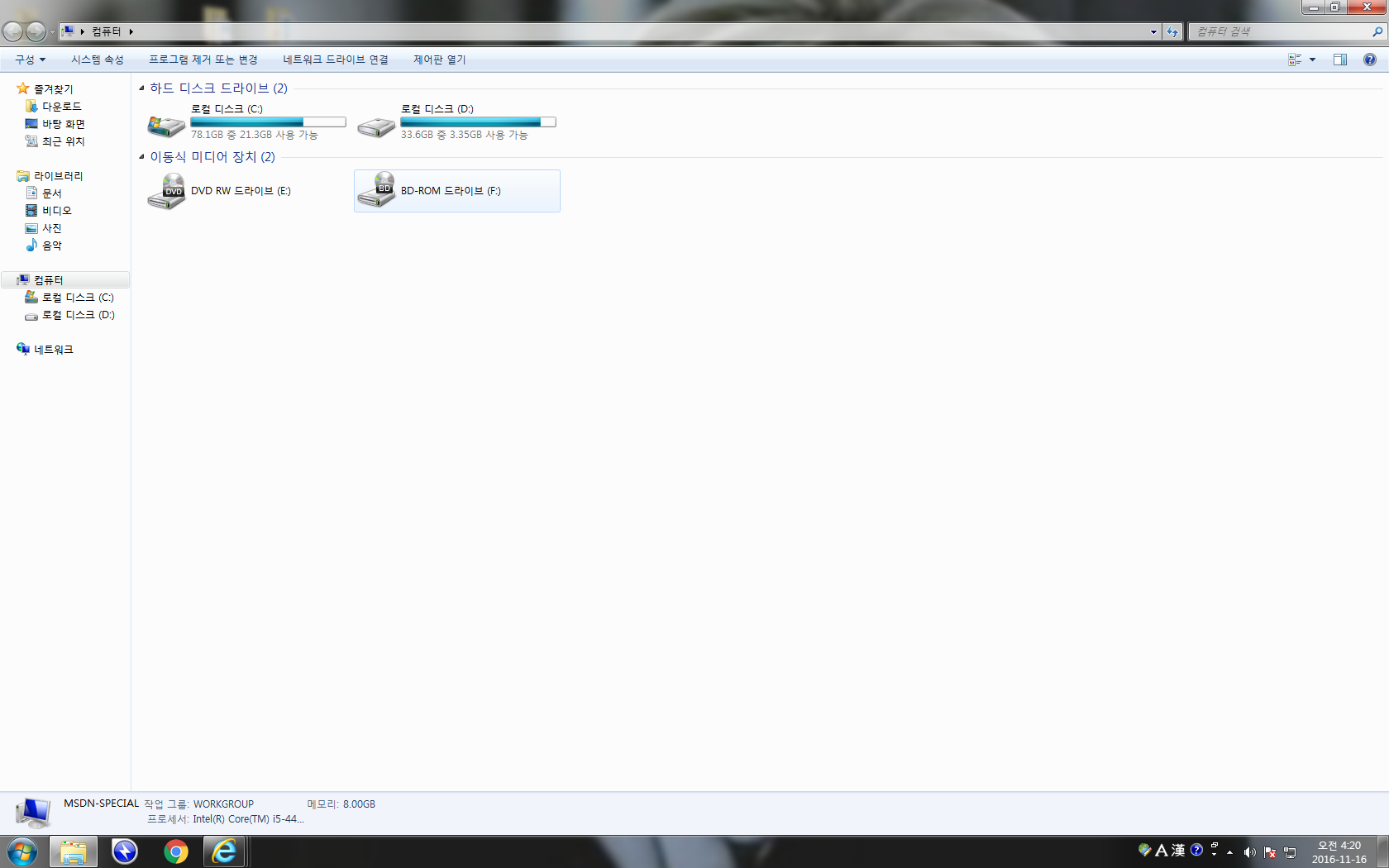Open the 음악 library icon
This screenshot has width=1389, height=868.
coord(31,246)
